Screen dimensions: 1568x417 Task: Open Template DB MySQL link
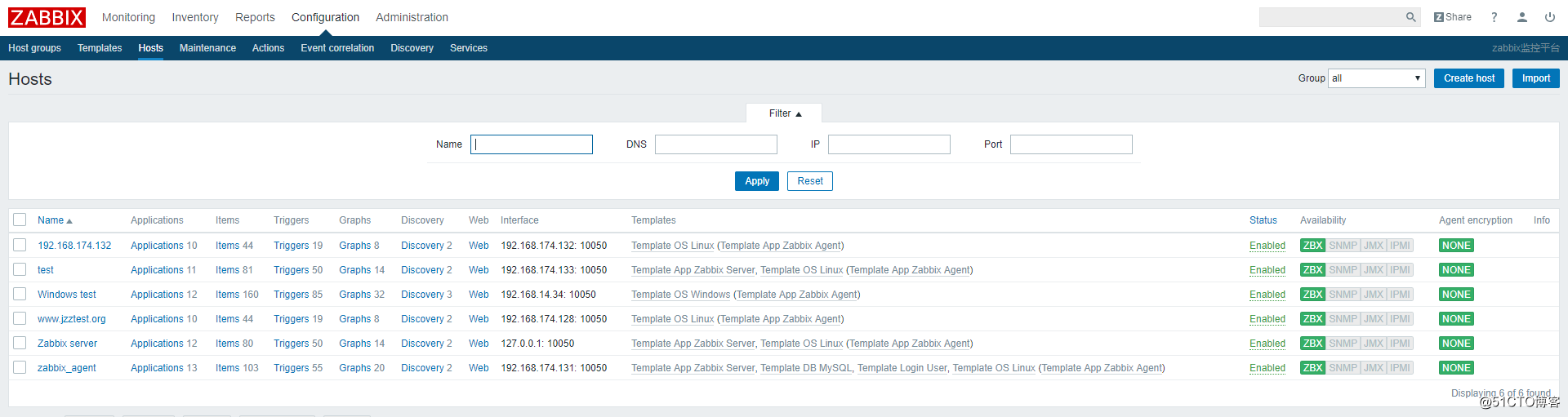[x=806, y=368]
